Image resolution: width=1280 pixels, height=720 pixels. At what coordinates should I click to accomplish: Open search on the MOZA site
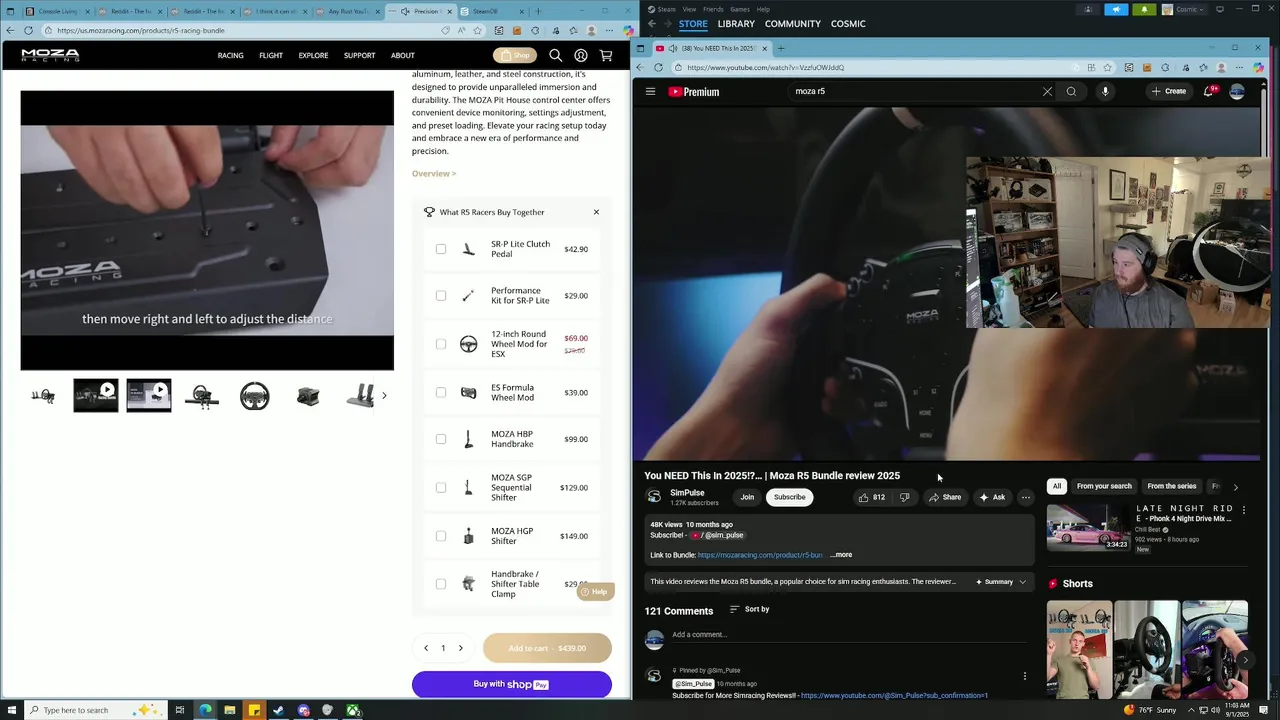pyautogui.click(x=556, y=56)
